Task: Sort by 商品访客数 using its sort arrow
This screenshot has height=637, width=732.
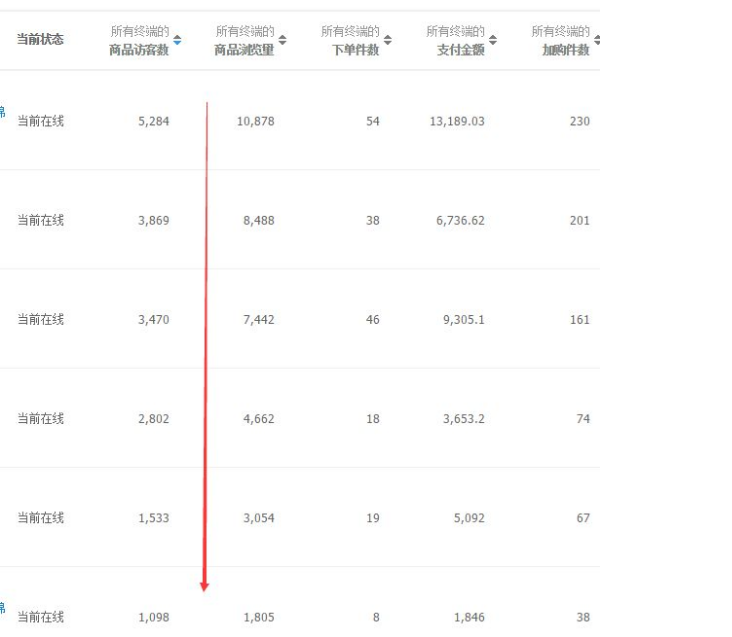Action: click(178, 40)
